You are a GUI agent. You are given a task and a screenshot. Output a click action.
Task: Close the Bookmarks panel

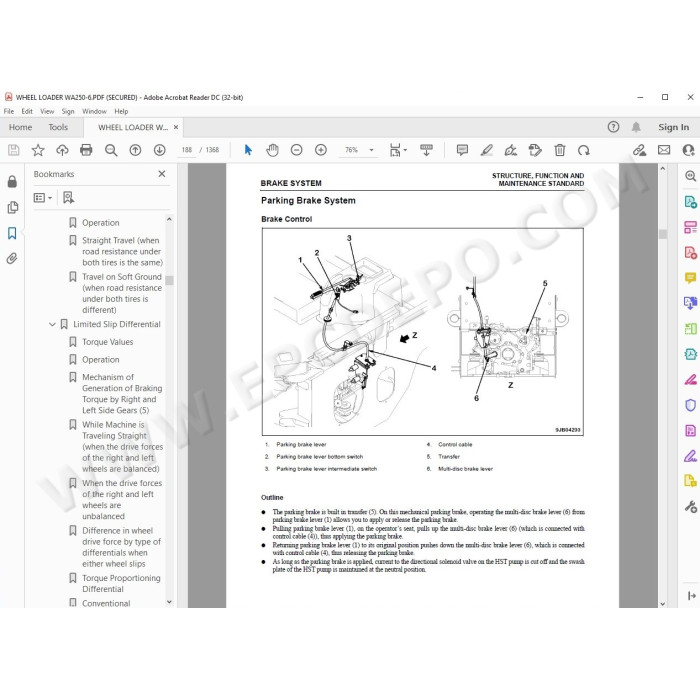coord(162,174)
